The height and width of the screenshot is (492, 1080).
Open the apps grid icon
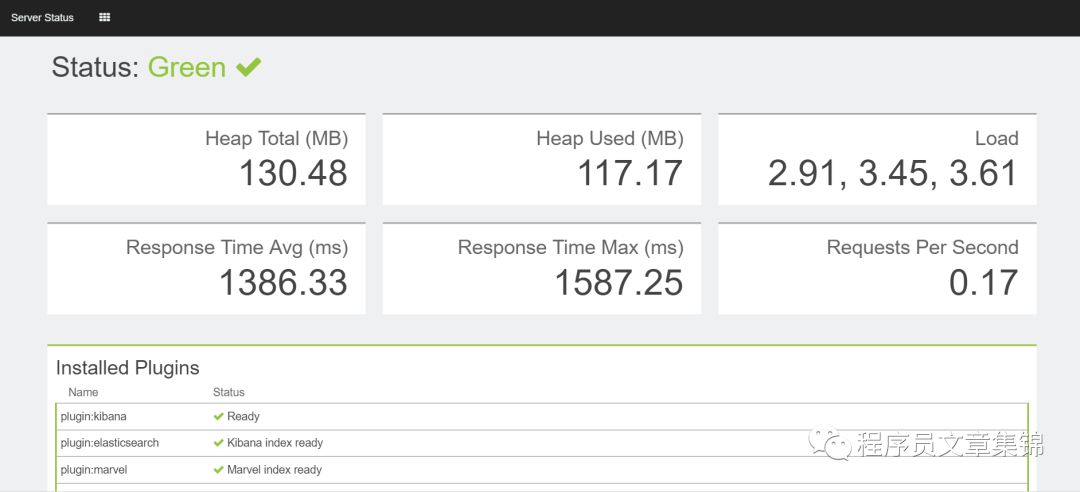click(105, 17)
